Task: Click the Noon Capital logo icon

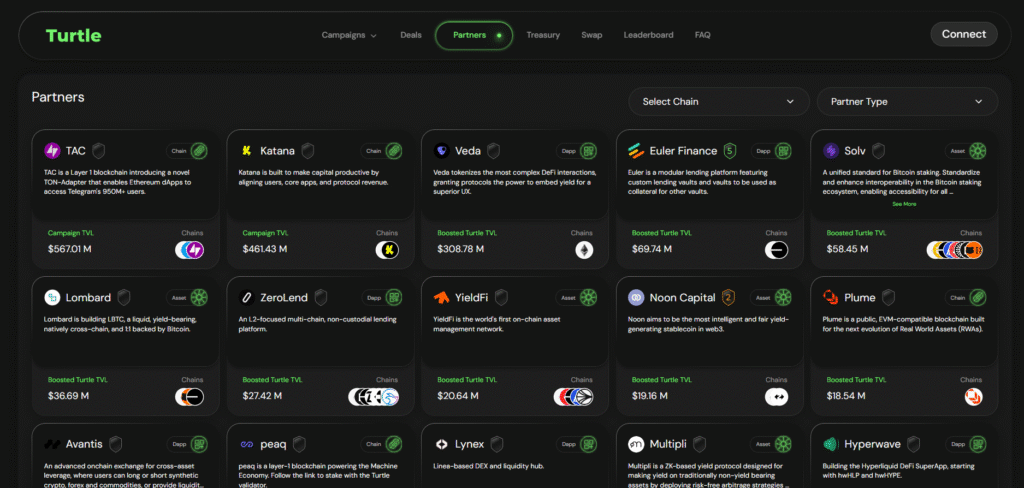Action: [636, 298]
